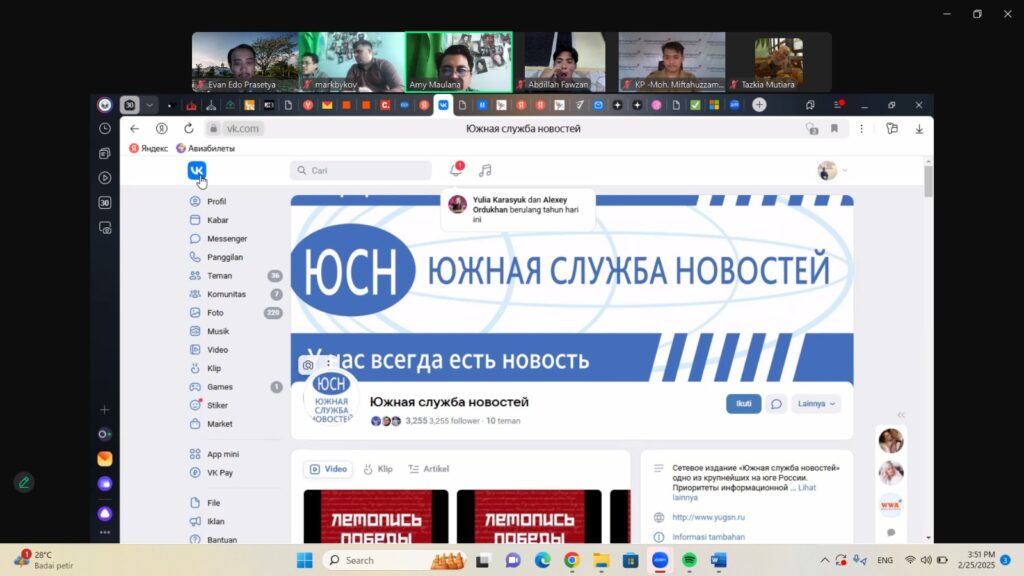Open the yugsn.ru website link

click(x=709, y=517)
